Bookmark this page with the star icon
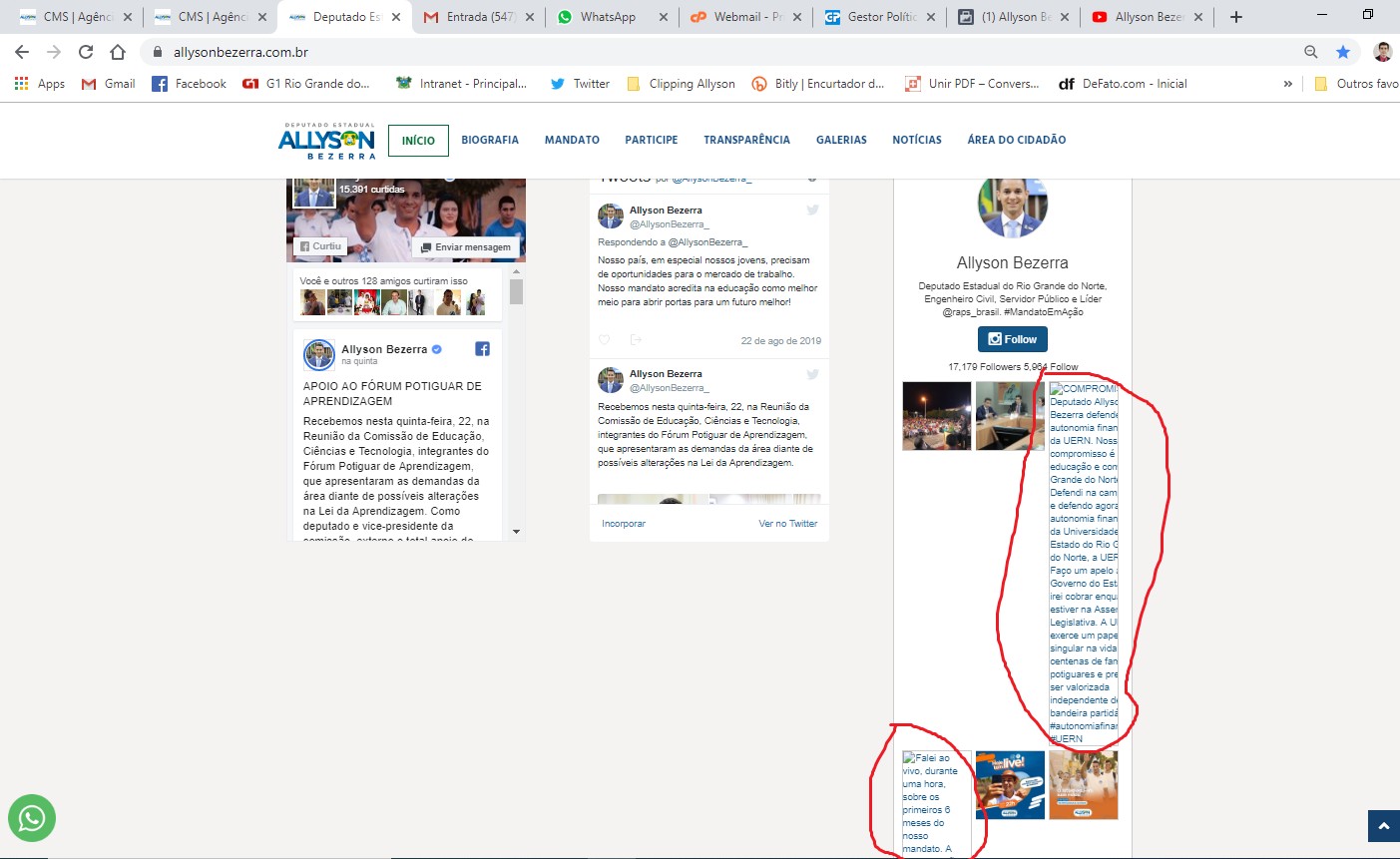1400x859 pixels. (x=1343, y=52)
